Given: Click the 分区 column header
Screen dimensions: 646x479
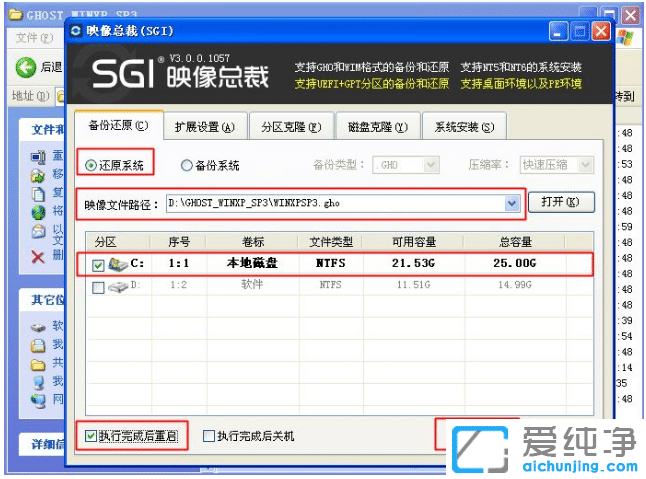Looking at the screenshot, I should [x=118, y=241].
